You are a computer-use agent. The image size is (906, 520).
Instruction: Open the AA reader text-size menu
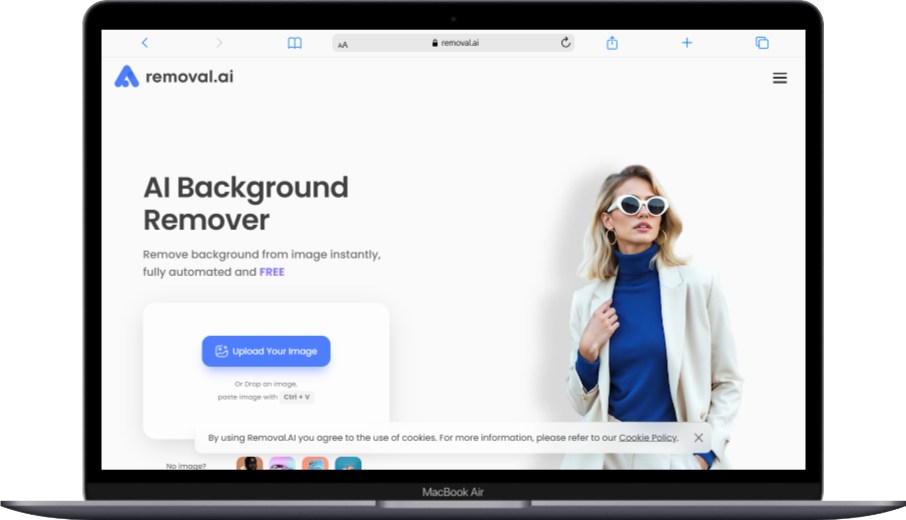pos(343,44)
